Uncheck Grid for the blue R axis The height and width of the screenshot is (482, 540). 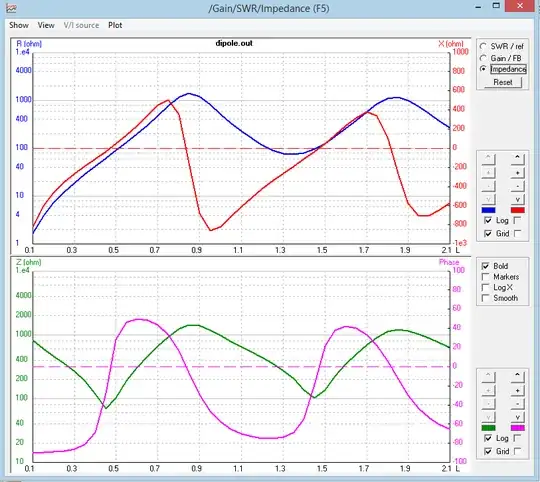pyautogui.click(x=488, y=233)
